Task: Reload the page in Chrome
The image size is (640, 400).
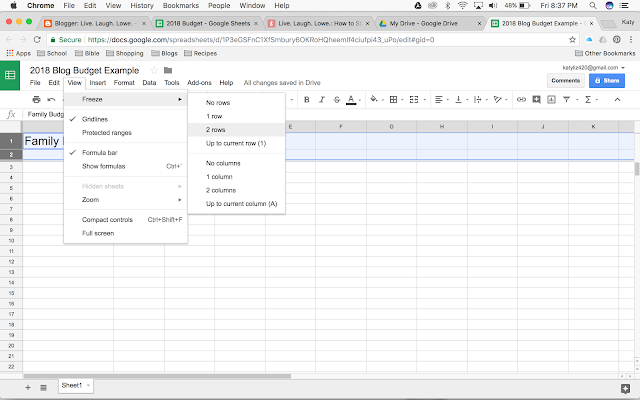Action: 37,40
